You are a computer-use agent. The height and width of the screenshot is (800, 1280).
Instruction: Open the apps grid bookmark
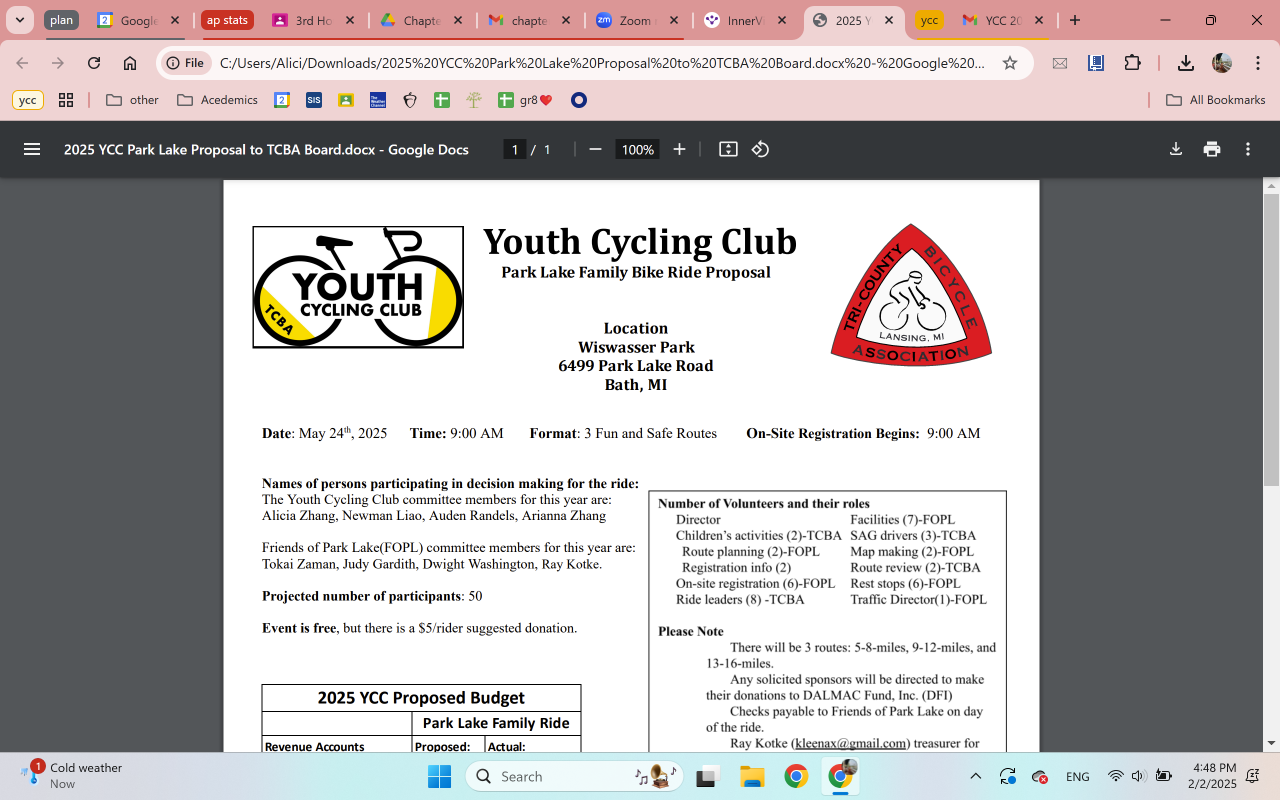pyautogui.click(x=66, y=100)
